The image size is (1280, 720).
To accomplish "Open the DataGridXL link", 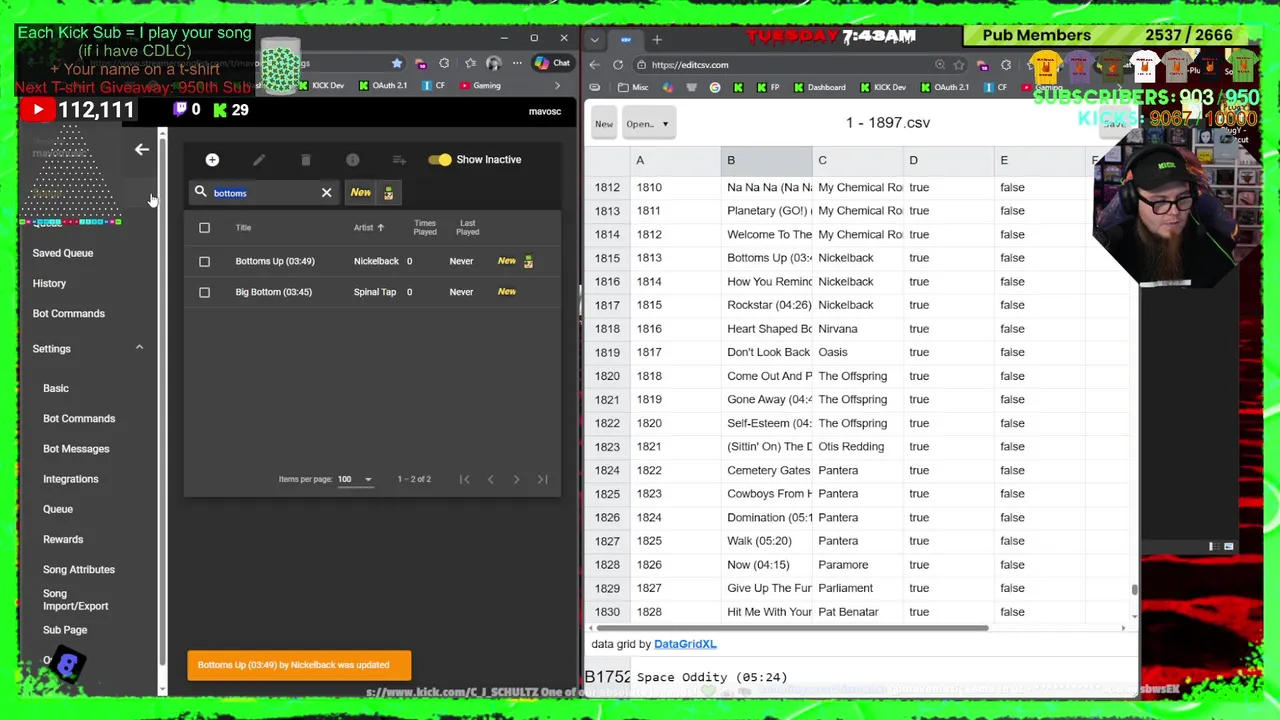I will point(685,644).
